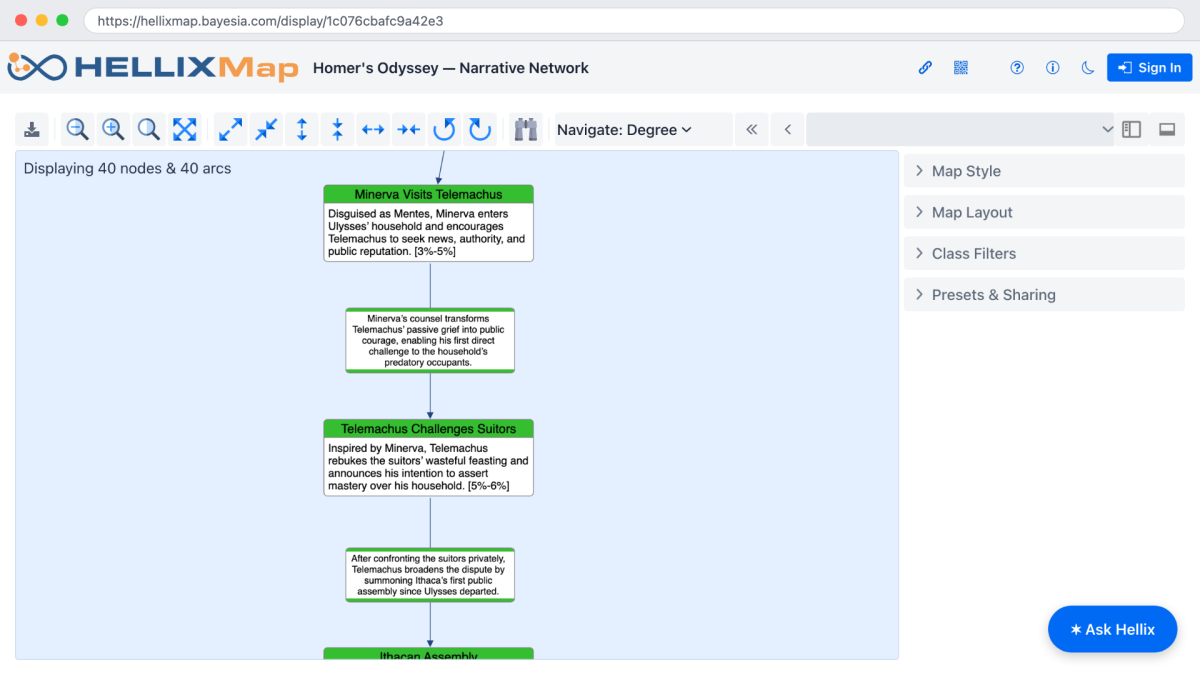Click the arc label about Minerva's counsel
Image resolution: width=1200 pixels, height=675 pixels.
click(x=430, y=341)
